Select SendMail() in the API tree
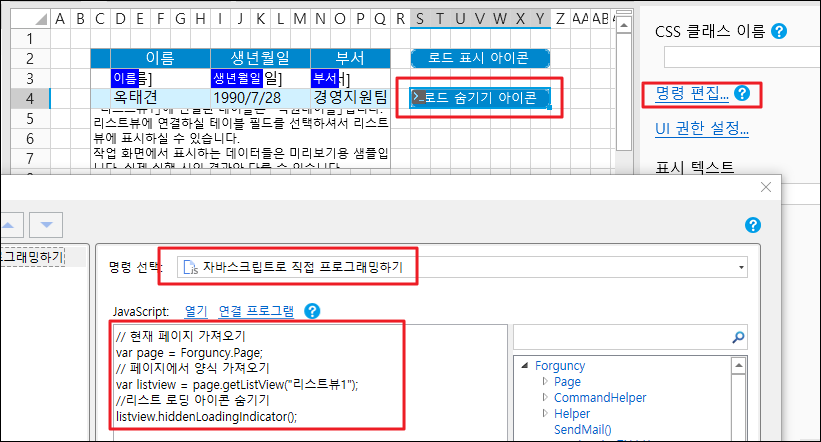This screenshot has width=821, height=442. (x=583, y=429)
